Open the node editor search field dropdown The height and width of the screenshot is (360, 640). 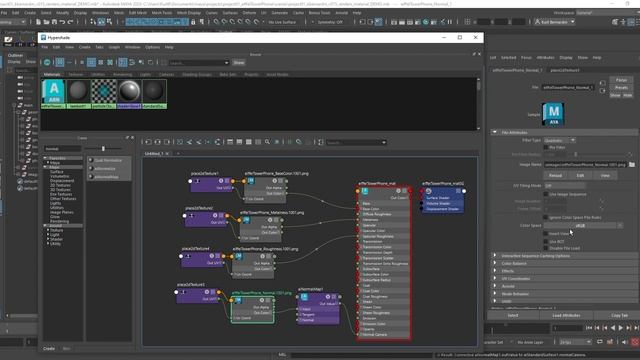(x=384, y=142)
